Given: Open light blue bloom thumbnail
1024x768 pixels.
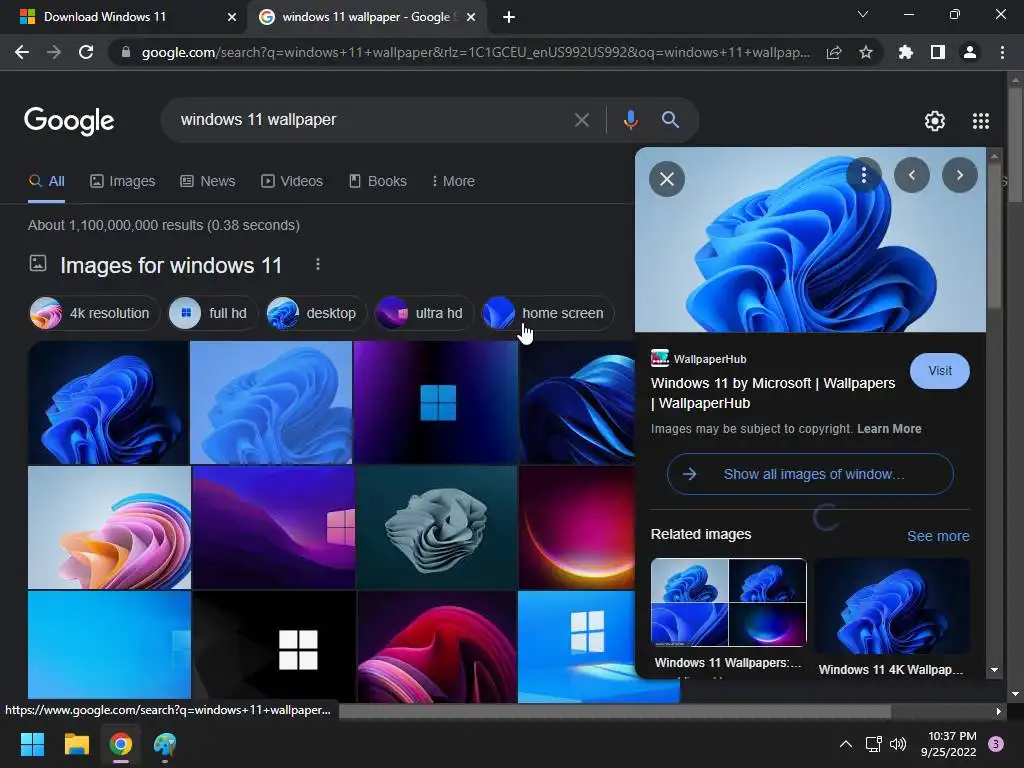Looking at the screenshot, I should (271, 402).
